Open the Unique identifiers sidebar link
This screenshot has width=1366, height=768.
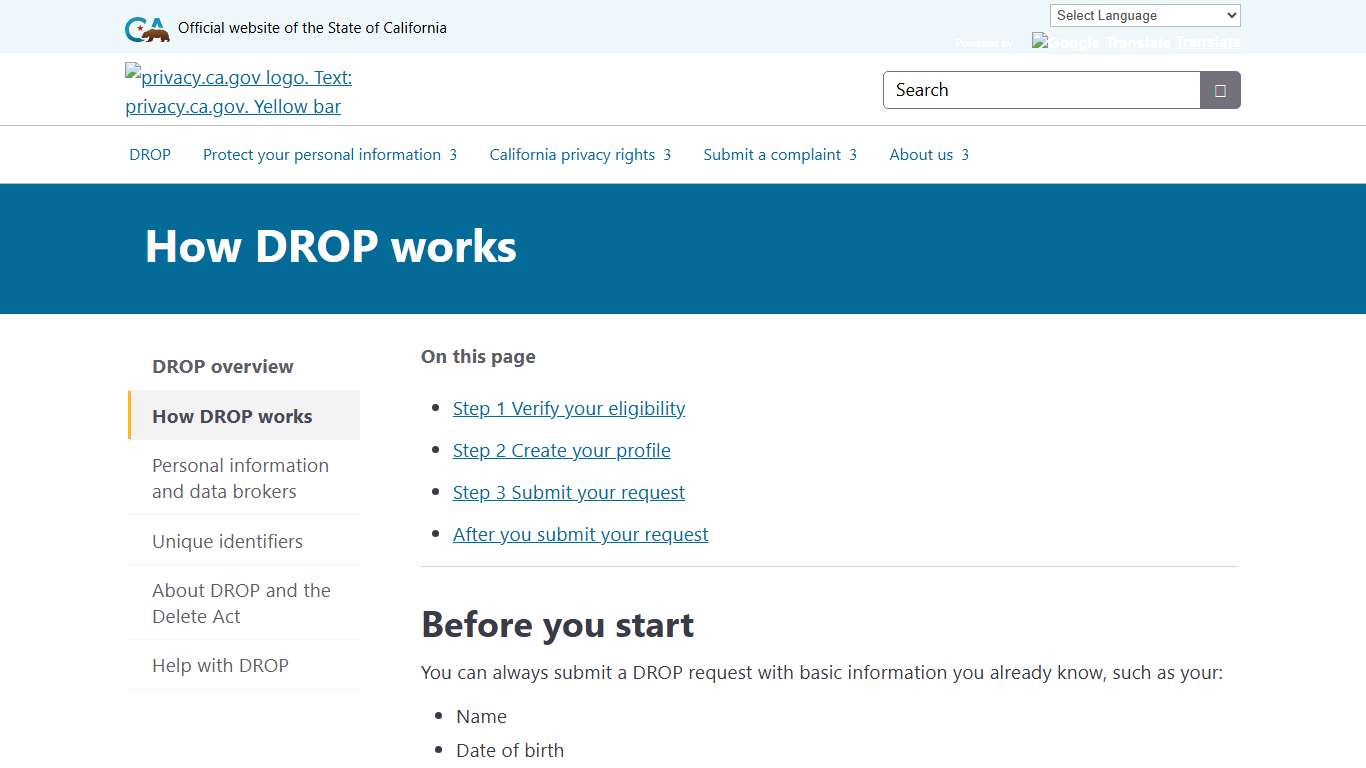(227, 541)
